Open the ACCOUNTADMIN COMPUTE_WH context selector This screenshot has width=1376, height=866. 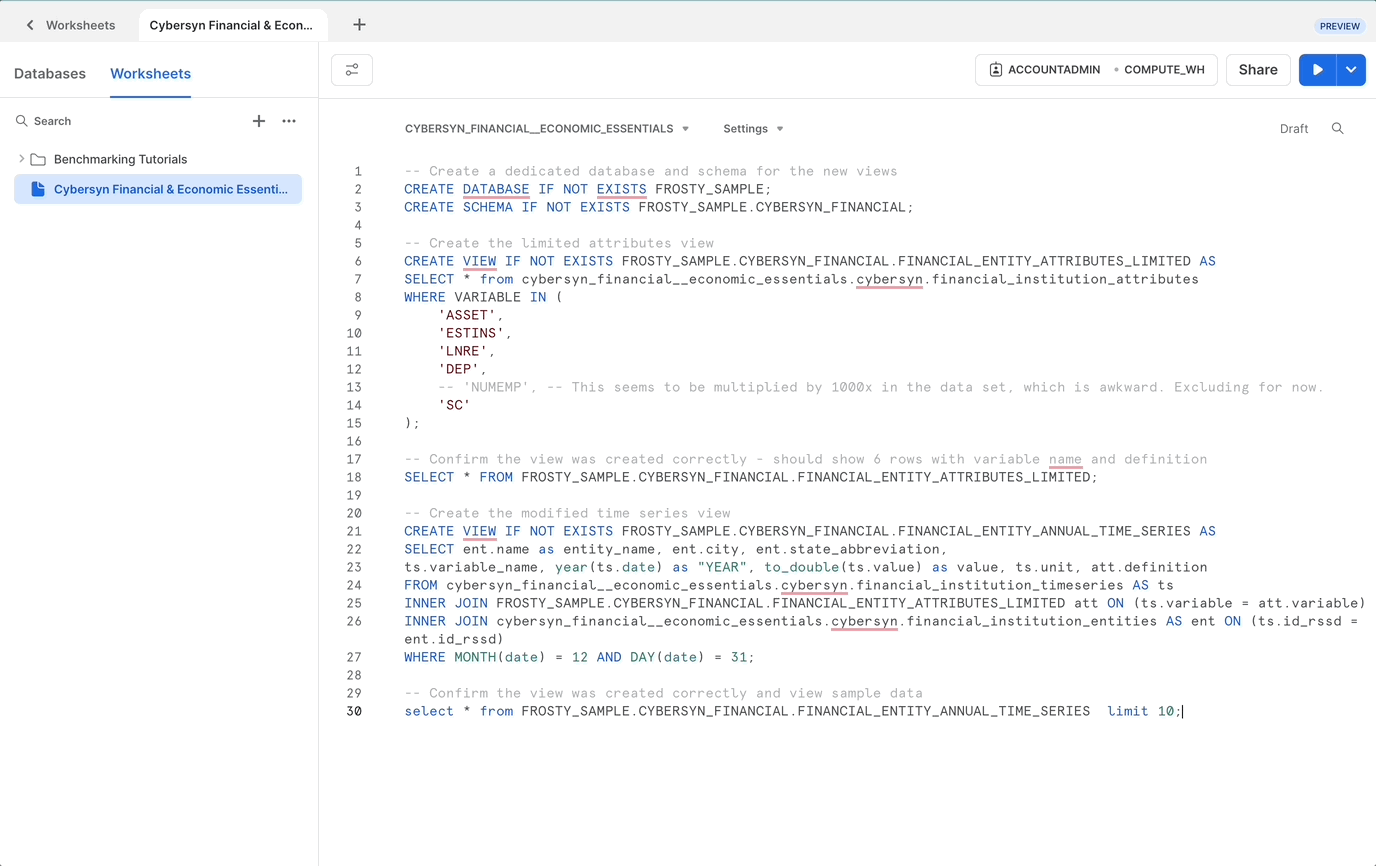(1096, 69)
